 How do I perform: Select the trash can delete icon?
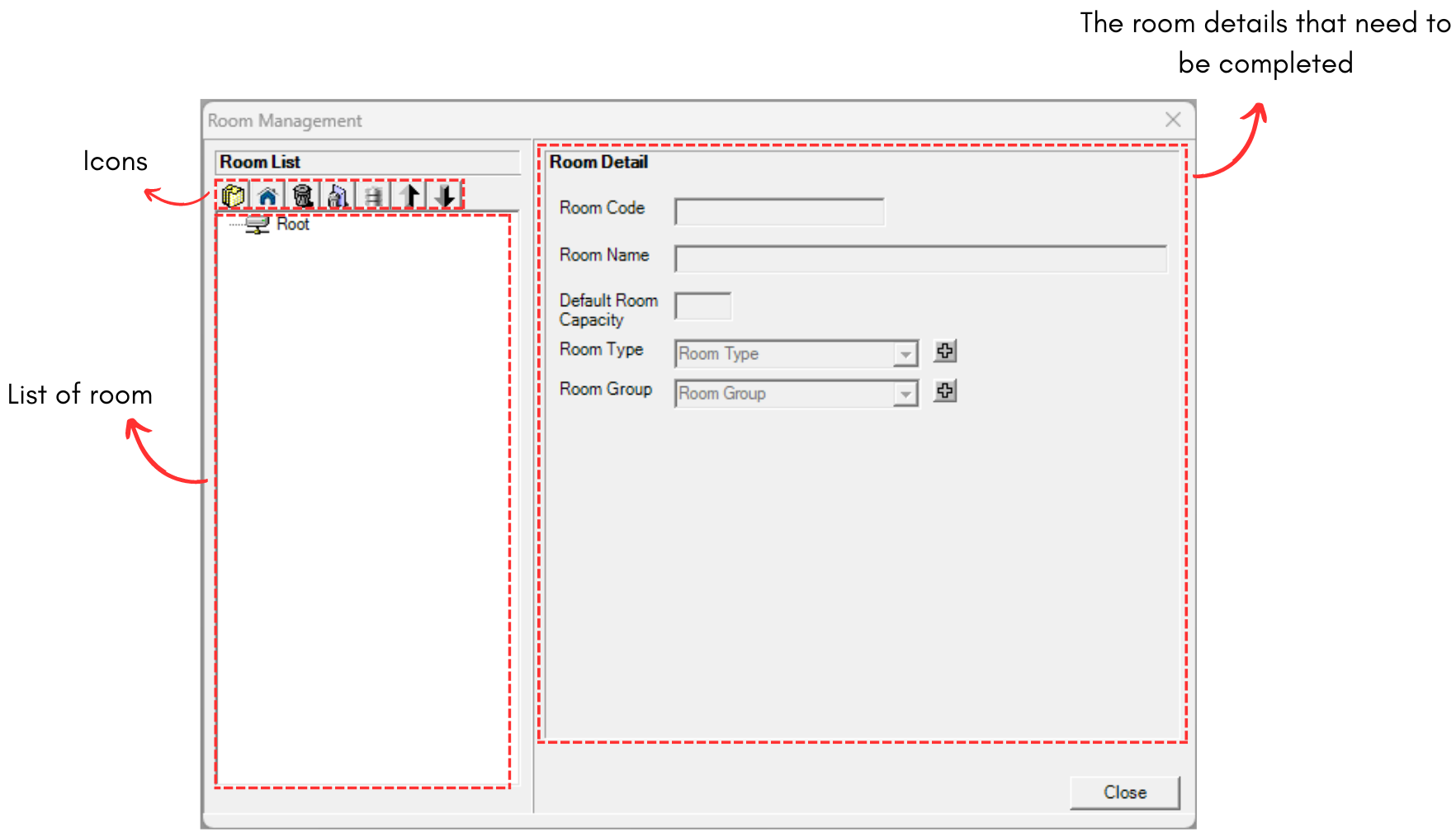(302, 194)
